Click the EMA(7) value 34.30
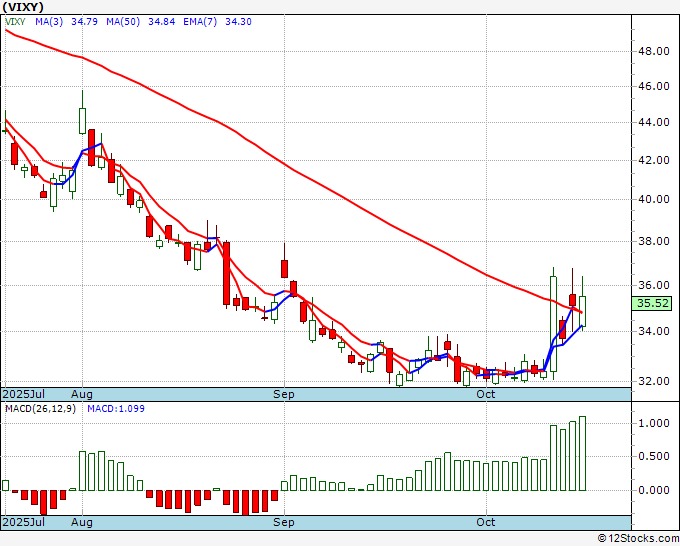 238,22
